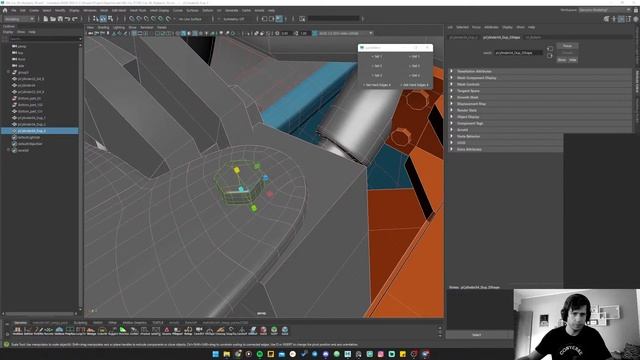Click the highlighted IPR render icon
640x360 pixels.
(x=279, y=19)
